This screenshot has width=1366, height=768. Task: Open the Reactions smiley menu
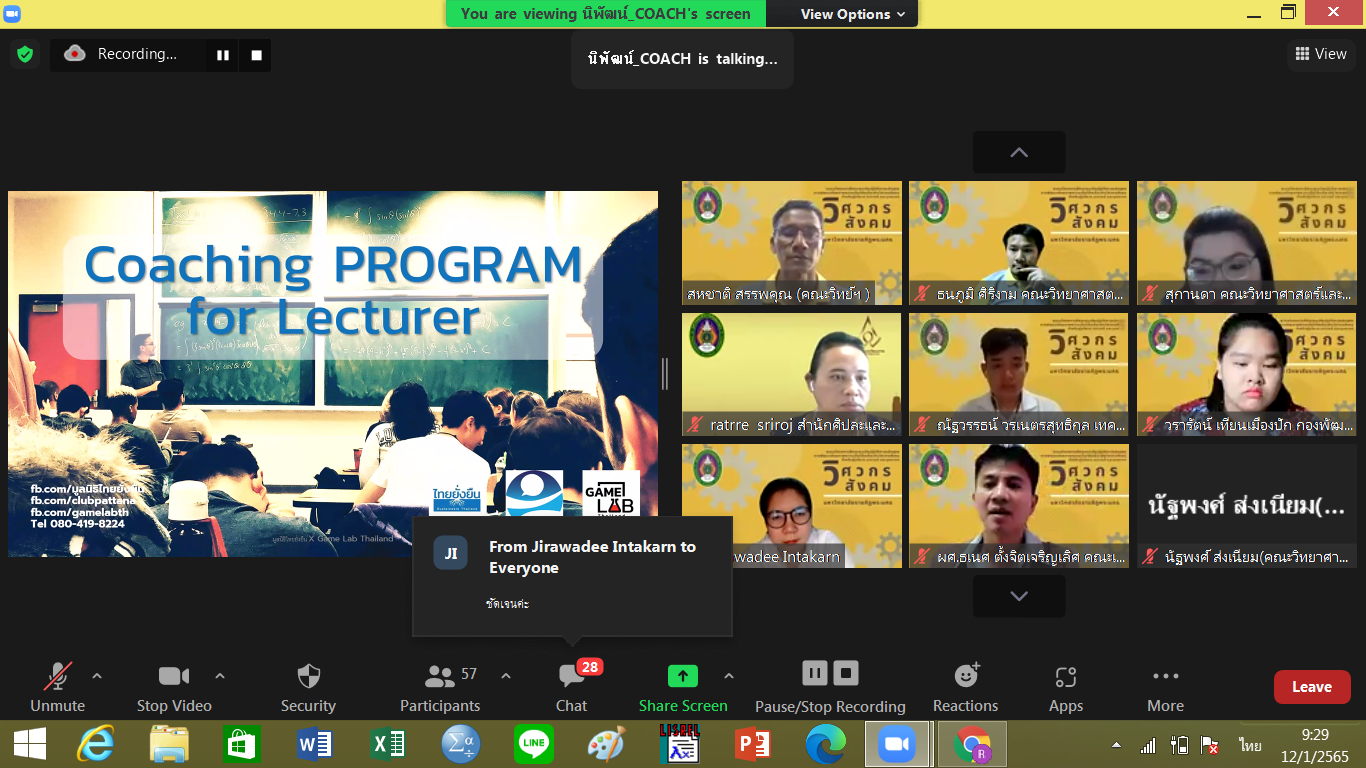(965, 677)
